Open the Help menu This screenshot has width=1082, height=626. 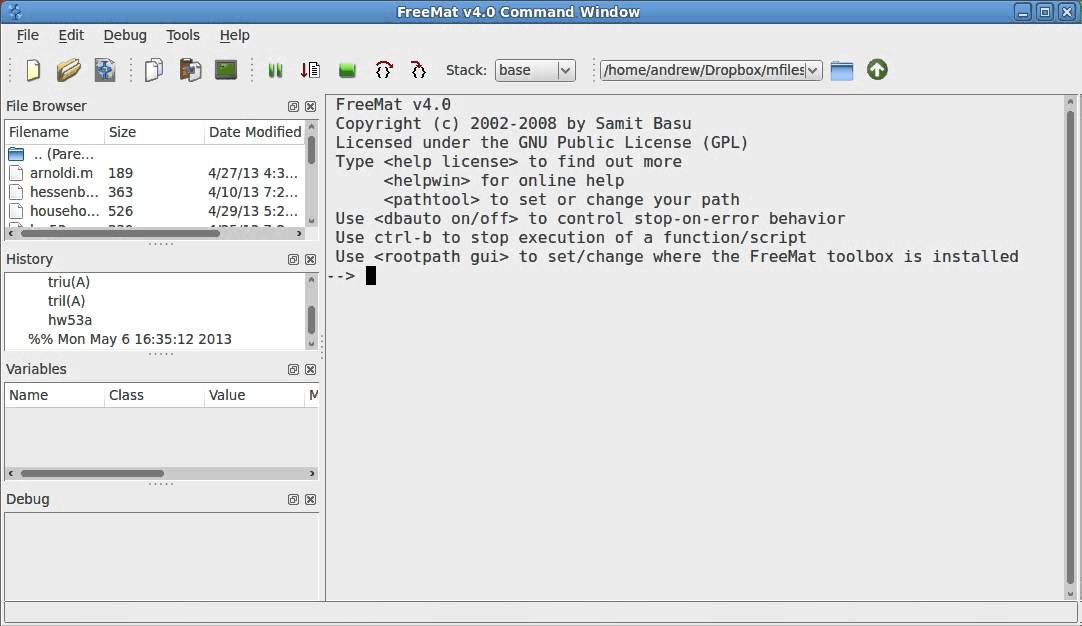click(235, 35)
